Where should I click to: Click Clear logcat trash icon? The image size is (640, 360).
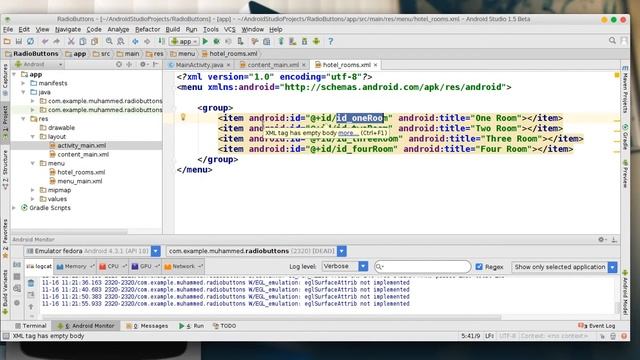31,283
